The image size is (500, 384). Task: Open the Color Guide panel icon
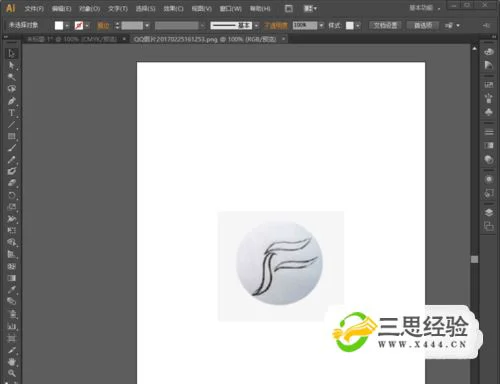point(489,65)
